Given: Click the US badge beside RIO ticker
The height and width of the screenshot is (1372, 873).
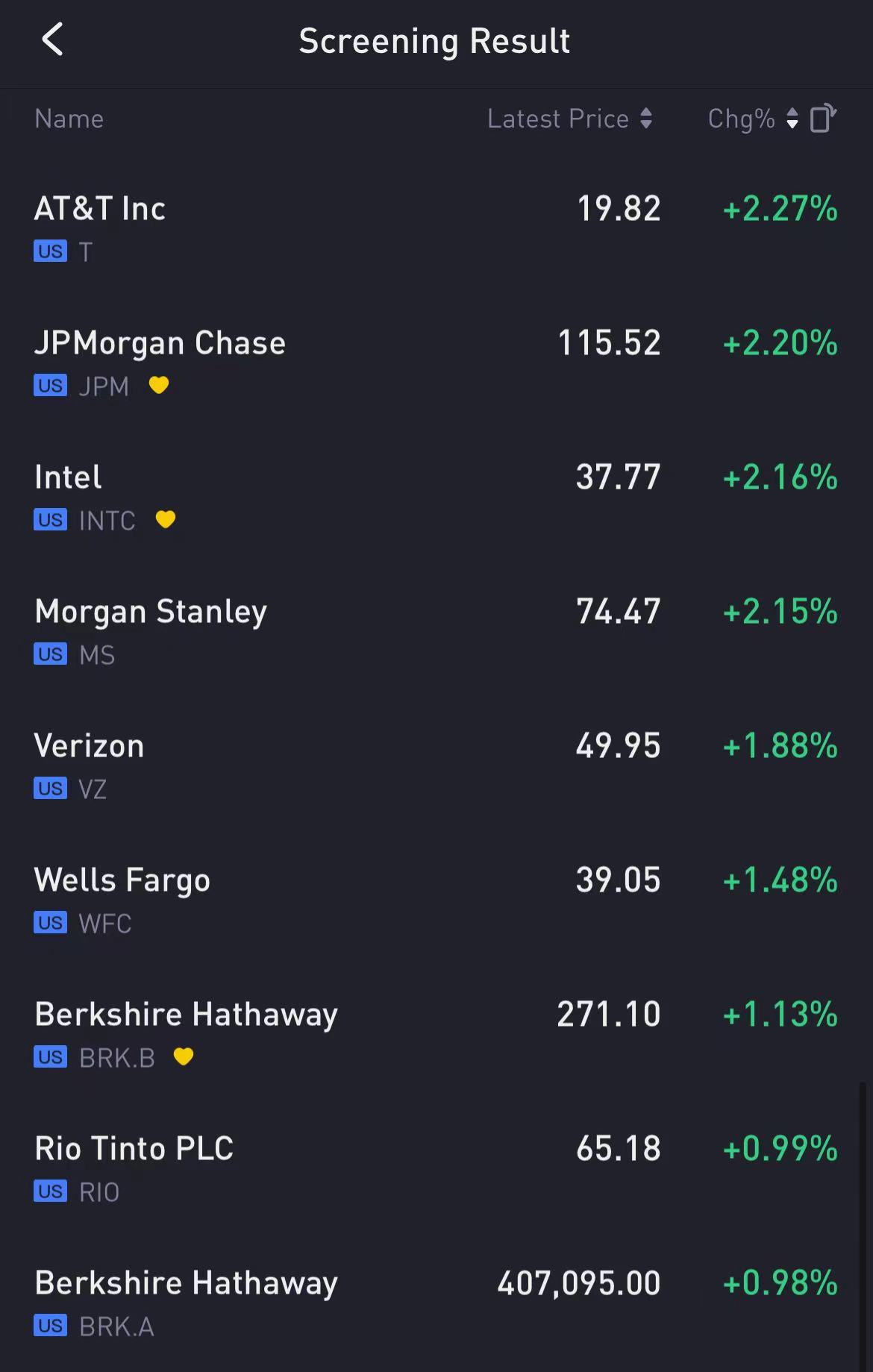Looking at the screenshot, I should coord(50,1191).
